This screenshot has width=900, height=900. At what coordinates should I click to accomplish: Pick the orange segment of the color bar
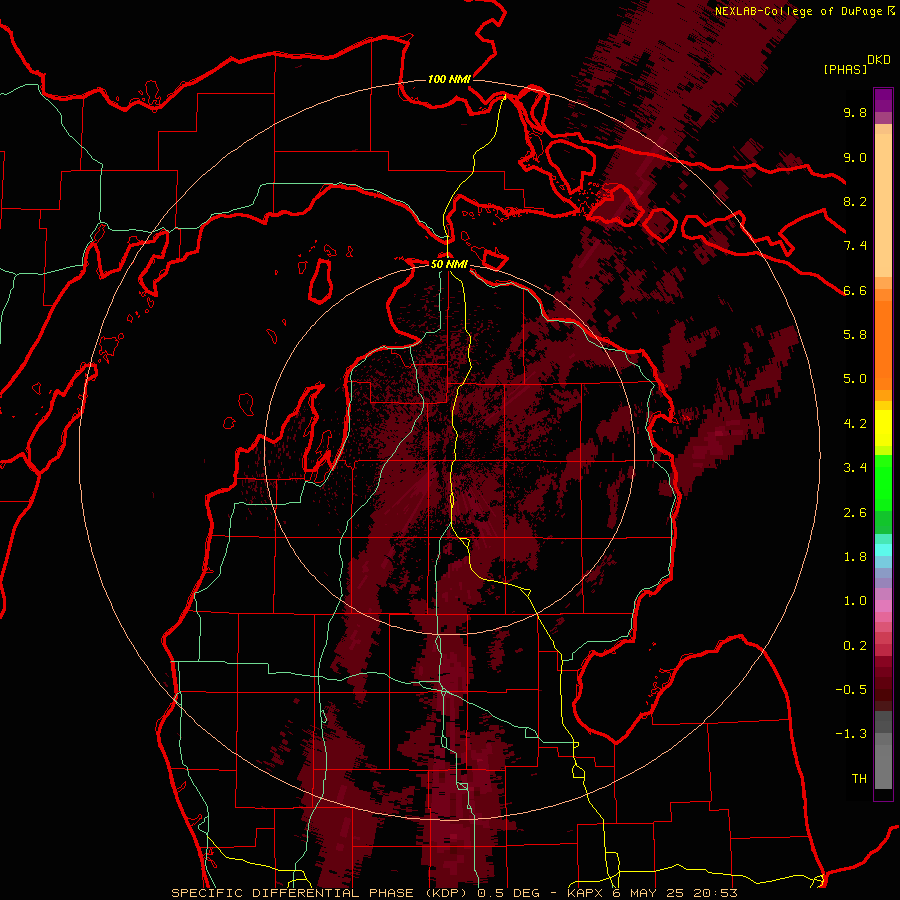click(x=883, y=346)
